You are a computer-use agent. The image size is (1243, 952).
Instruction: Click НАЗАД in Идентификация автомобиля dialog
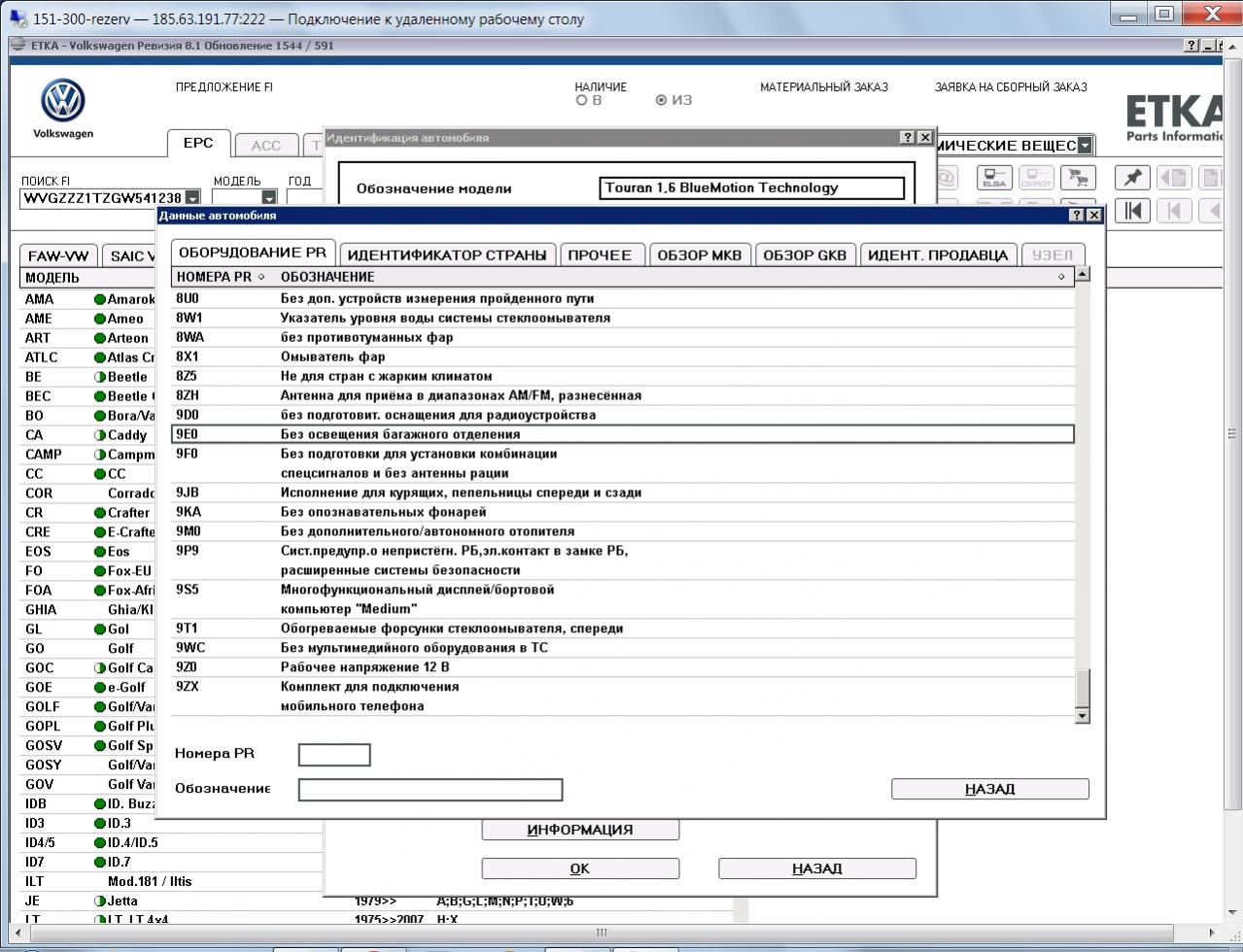(817, 868)
